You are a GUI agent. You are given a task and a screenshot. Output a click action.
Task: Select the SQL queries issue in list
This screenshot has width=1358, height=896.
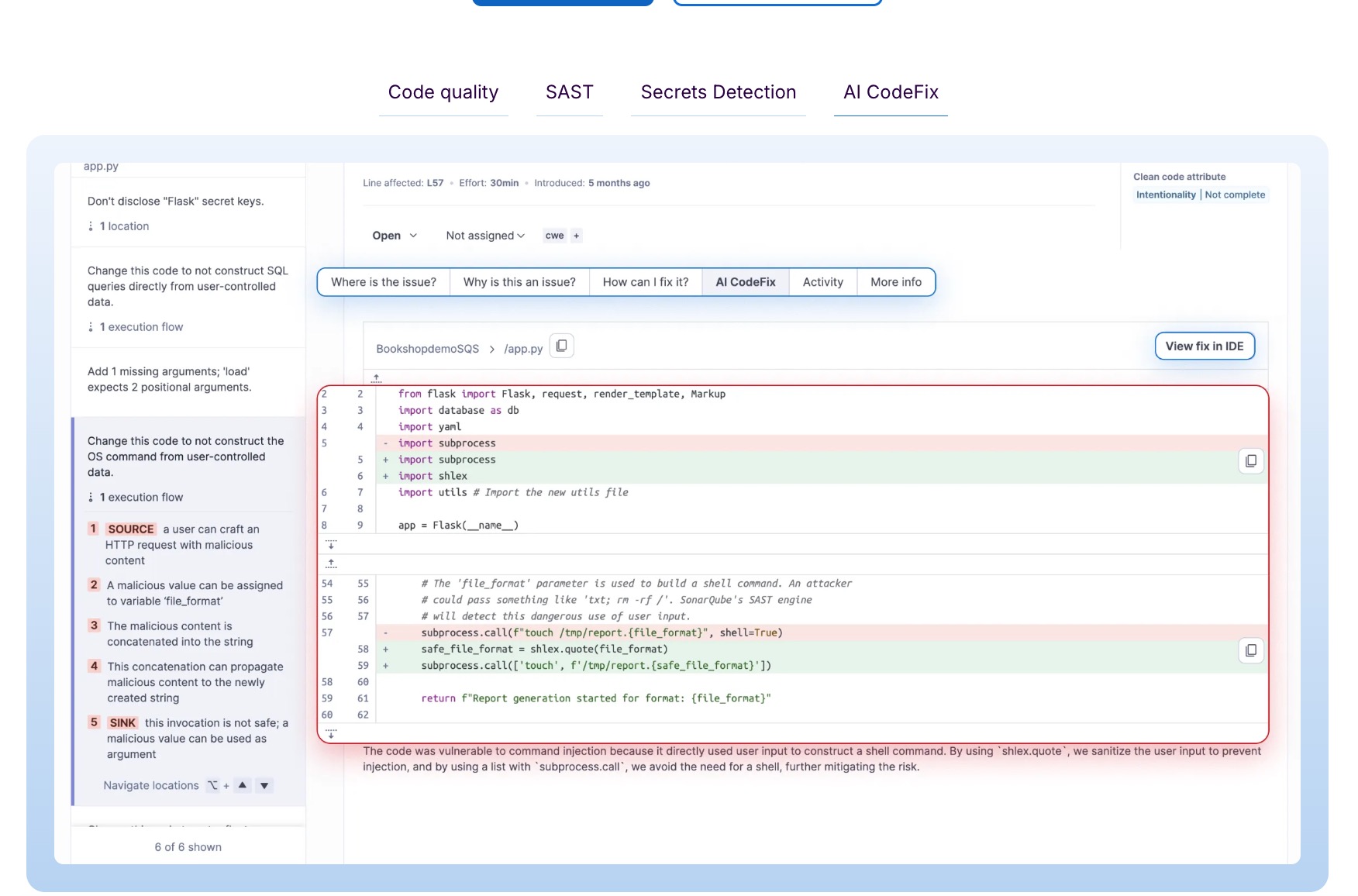[188, 286]
